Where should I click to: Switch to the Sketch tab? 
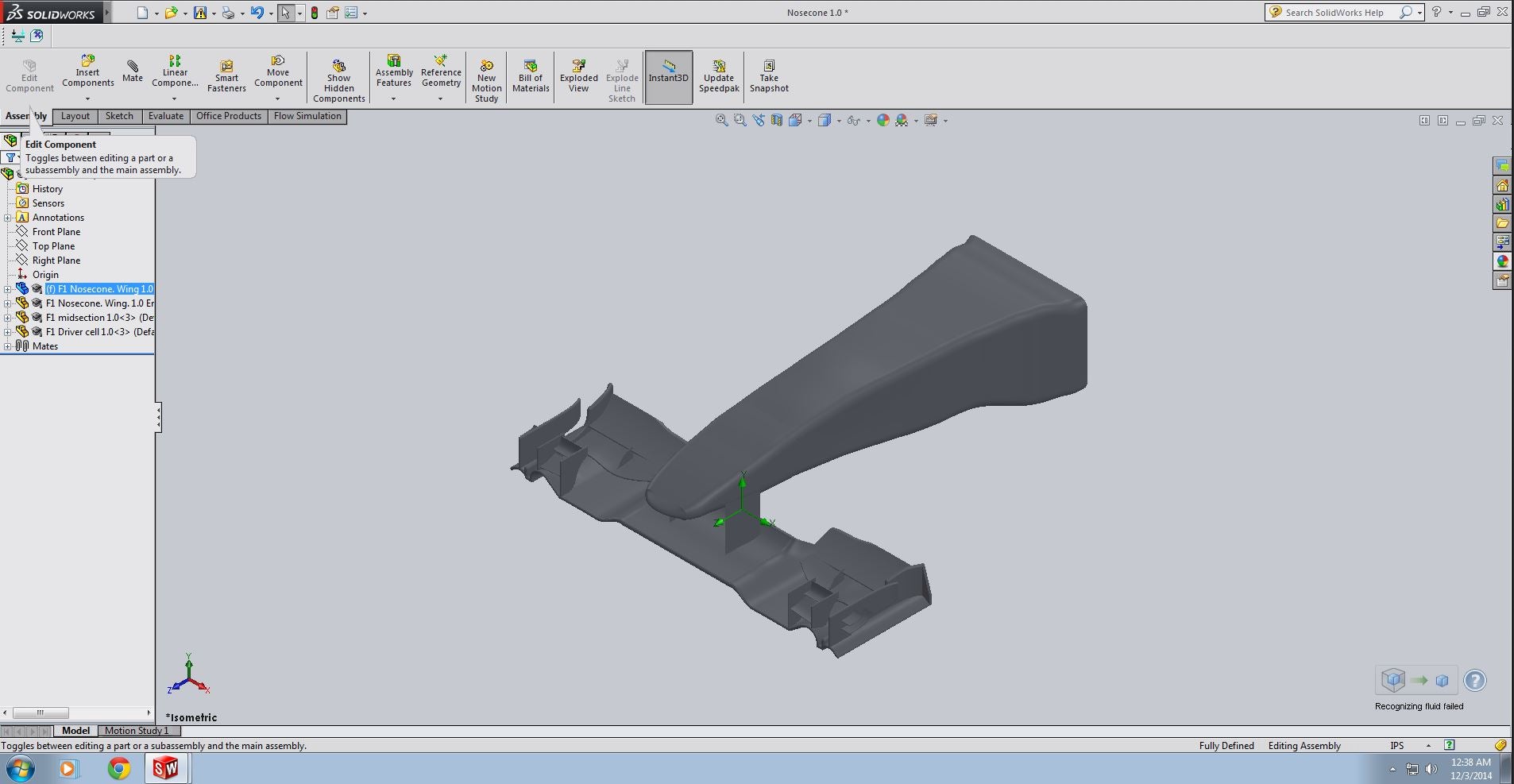tap(119, 116)
